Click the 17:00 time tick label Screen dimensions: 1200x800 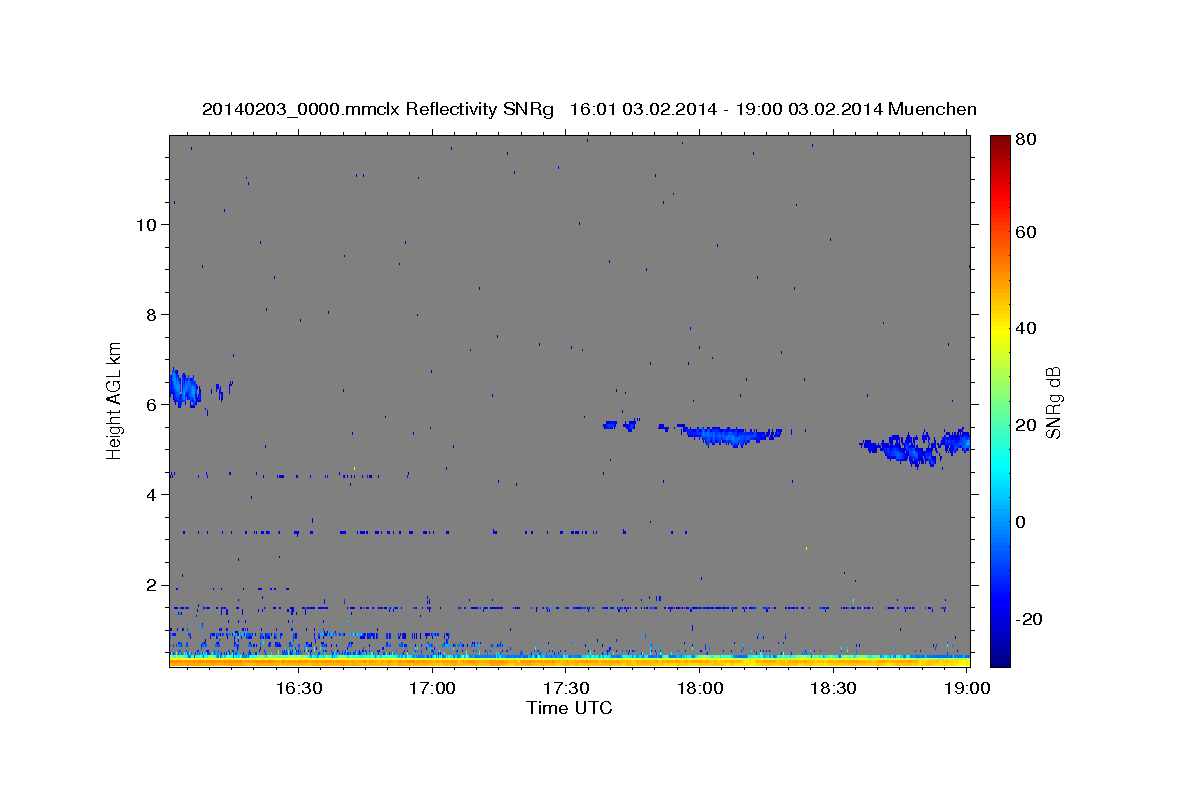tap(432, 688)
